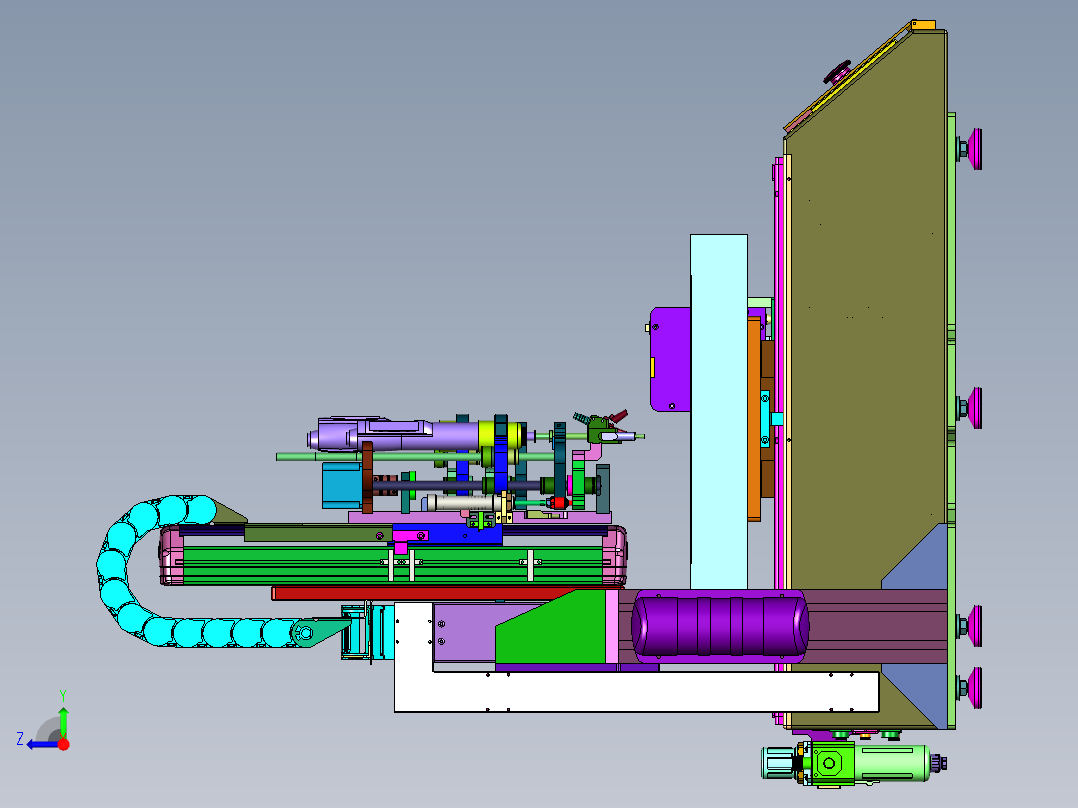The width and height of the screenshot is (1078, 808).
Task: Click the green Y axis arrow on triad
Action: 63,719
